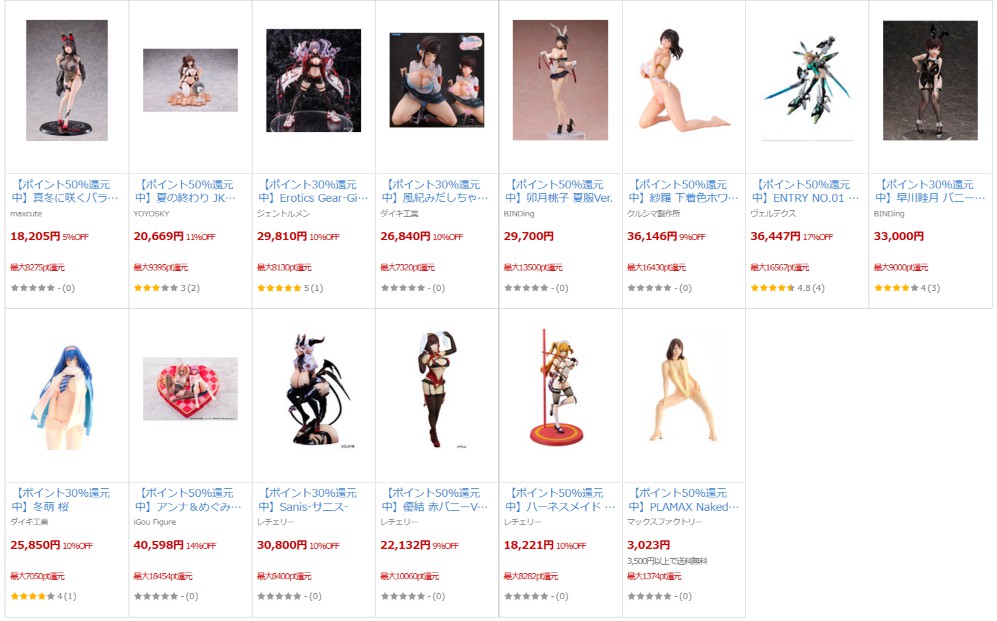
Task: Click the 3,023円 price of PLAMAX Naked
Action: tap(649, 545)
